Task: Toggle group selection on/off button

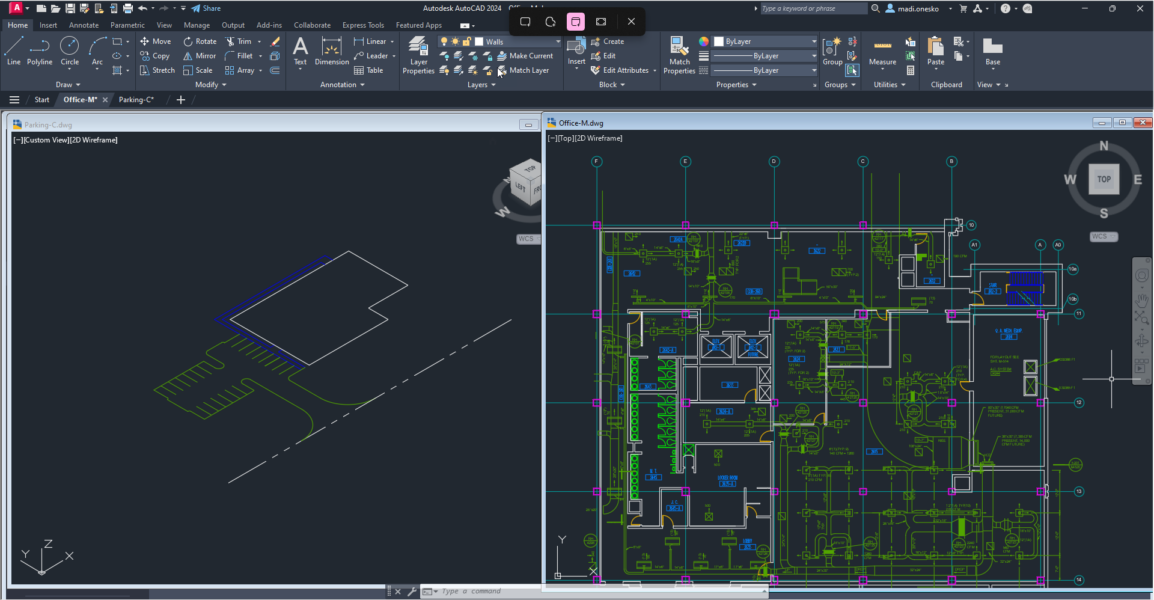Action: coord(852,71)
